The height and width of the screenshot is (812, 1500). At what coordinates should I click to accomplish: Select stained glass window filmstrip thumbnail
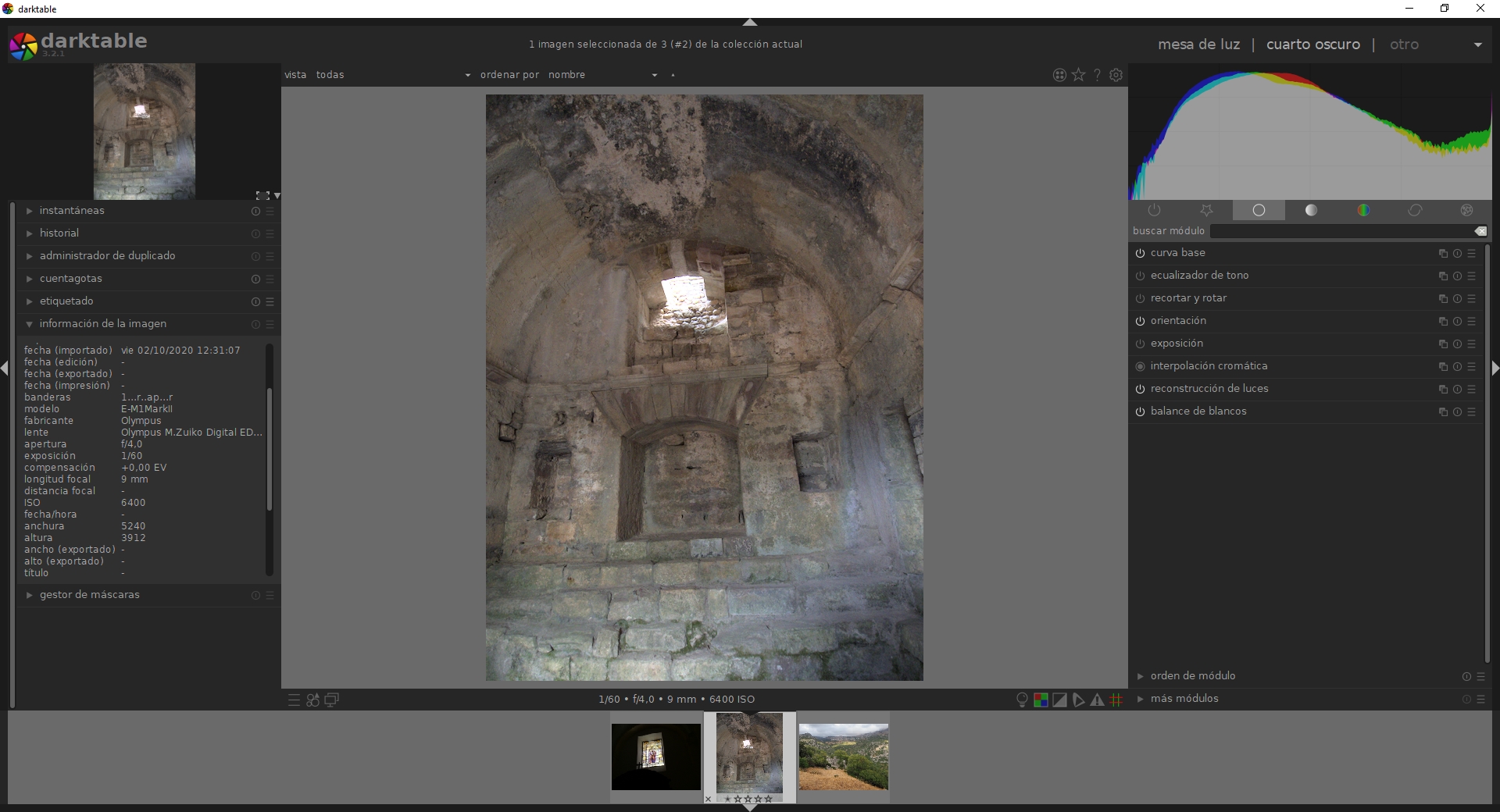point(656,757)
